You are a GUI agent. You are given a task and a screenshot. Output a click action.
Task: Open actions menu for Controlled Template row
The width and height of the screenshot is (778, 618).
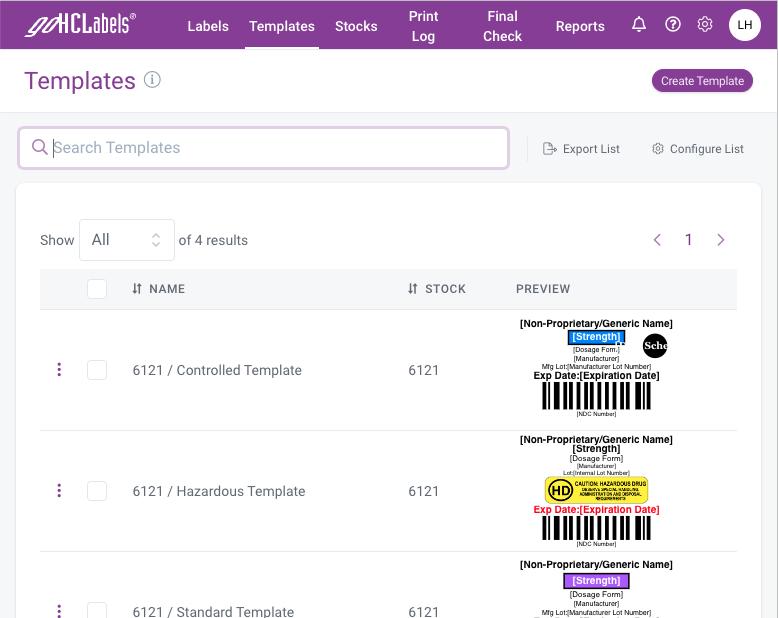point(59,370)
